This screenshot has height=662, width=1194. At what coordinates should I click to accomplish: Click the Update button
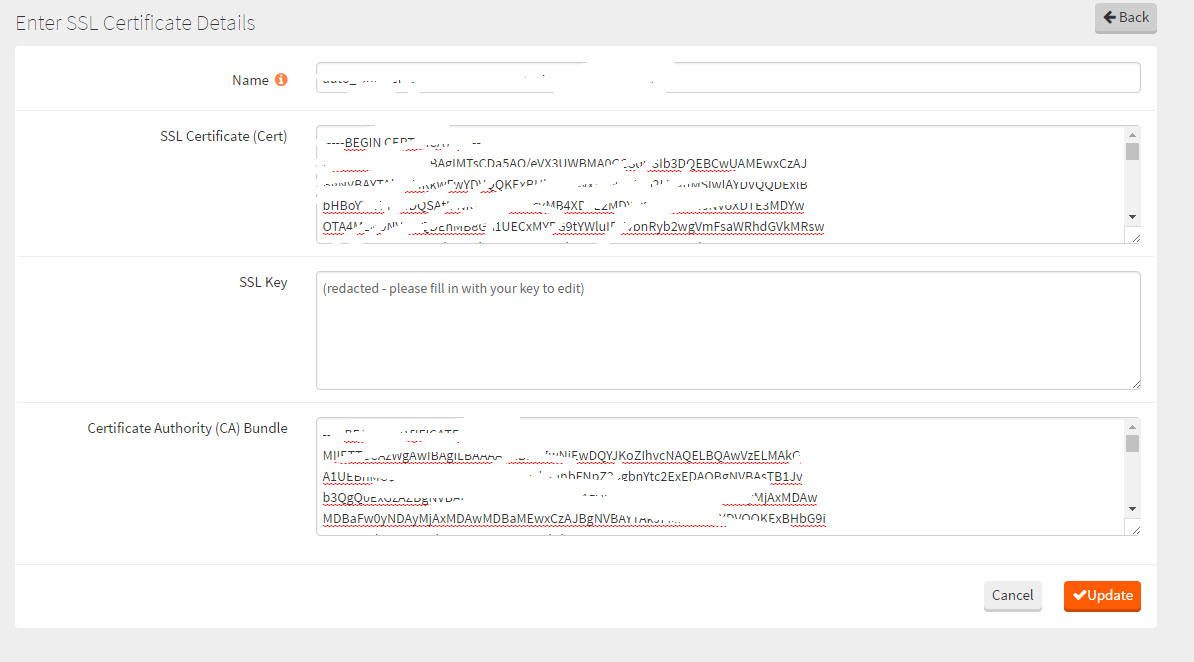pyautogui.click(x=1102, y=596)
